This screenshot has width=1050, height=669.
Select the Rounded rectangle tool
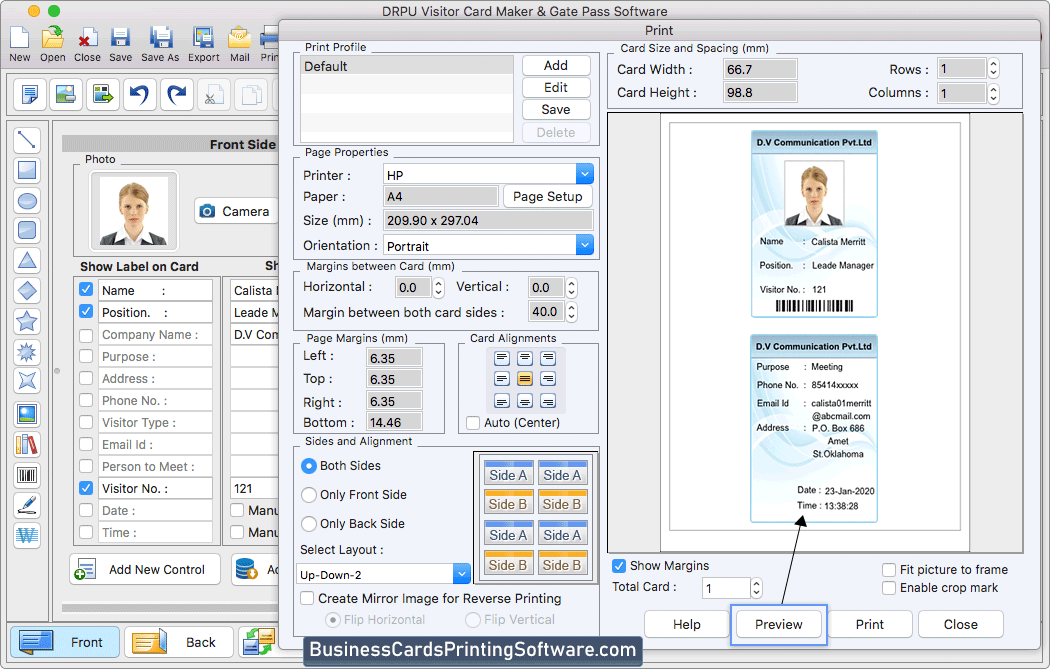coord(27,230)
